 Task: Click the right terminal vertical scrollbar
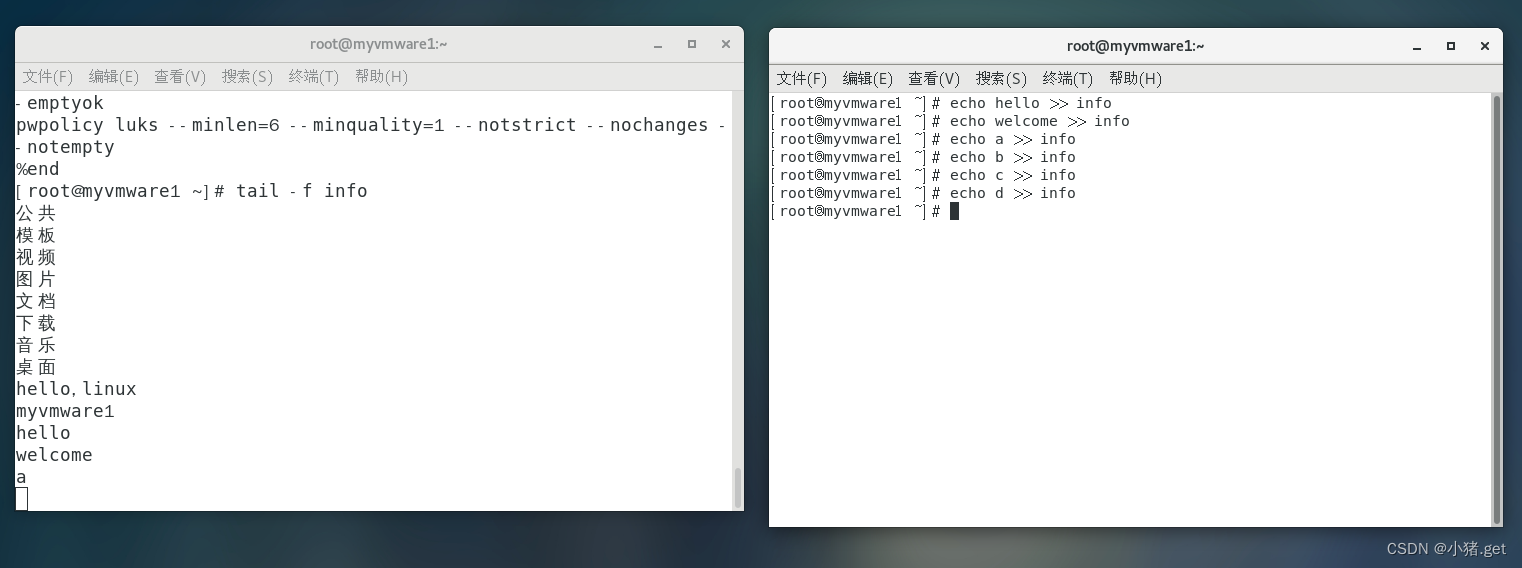tap(1497, 309)
